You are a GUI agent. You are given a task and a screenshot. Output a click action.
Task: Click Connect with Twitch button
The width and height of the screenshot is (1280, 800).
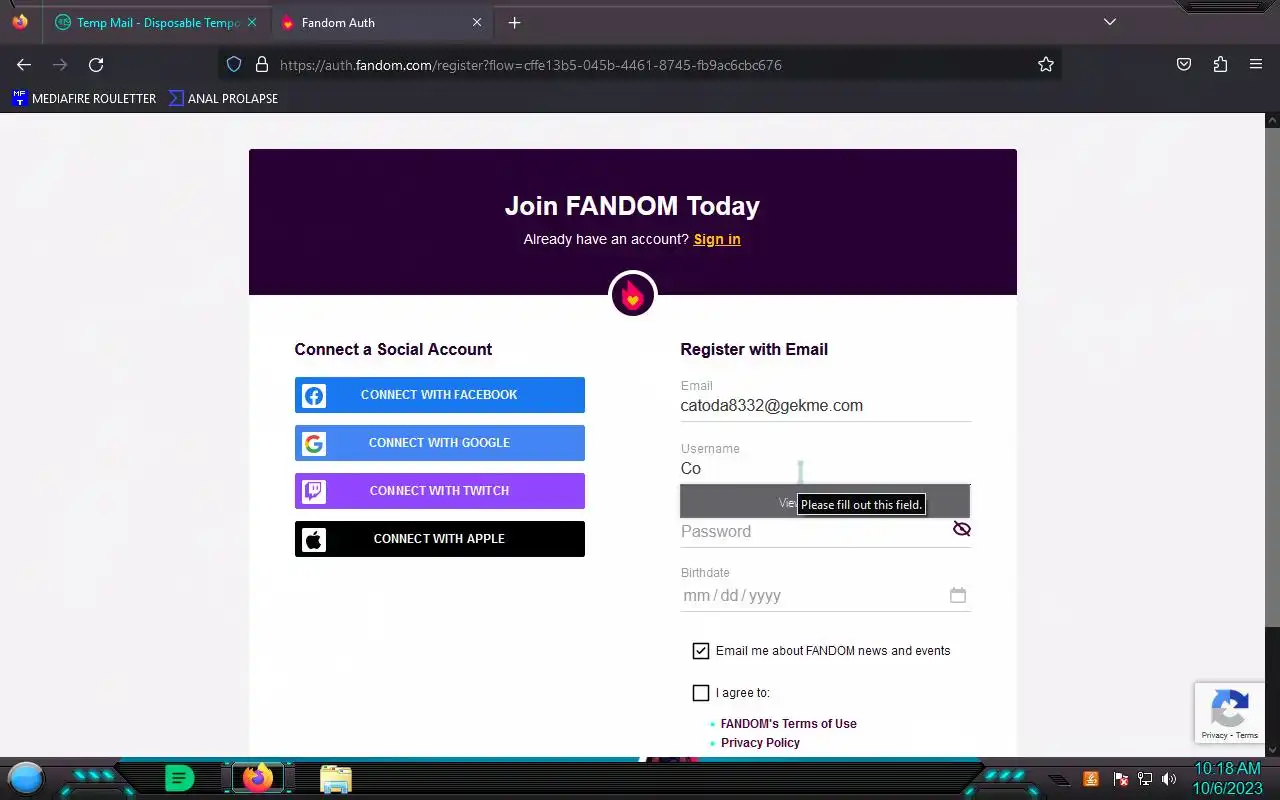click(440, 491)
